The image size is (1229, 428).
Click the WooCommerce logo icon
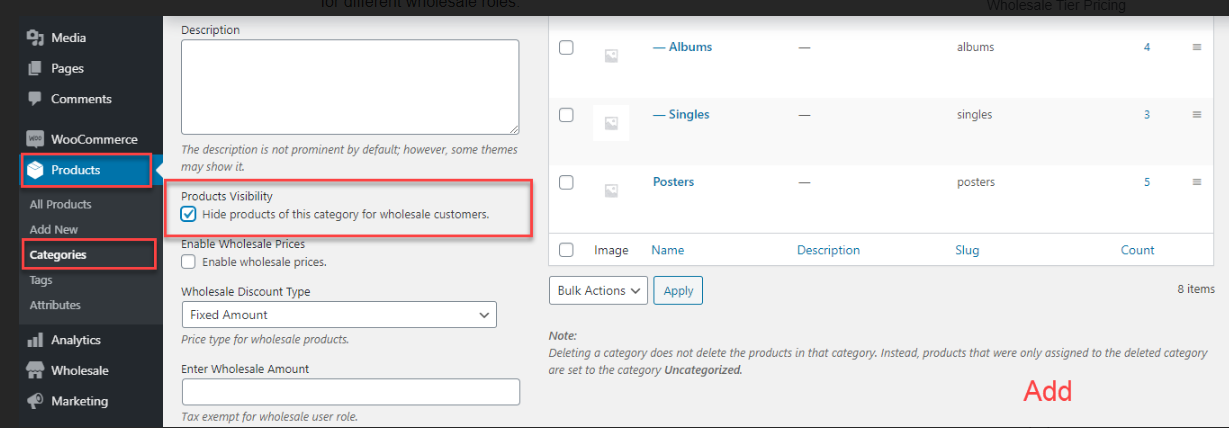click(35, 139)
